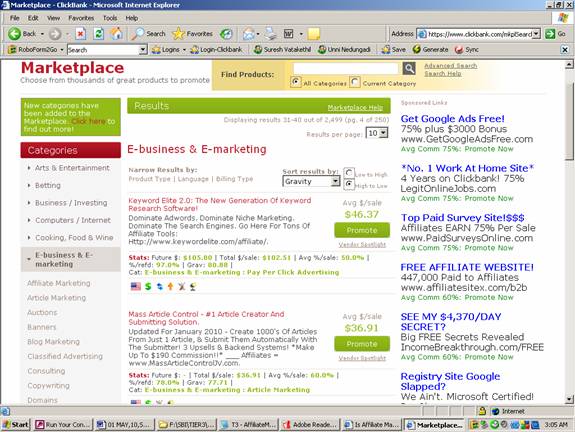Open the RoboForm2Go toolbar button
The image size is (575, 432).
[33, 50]
